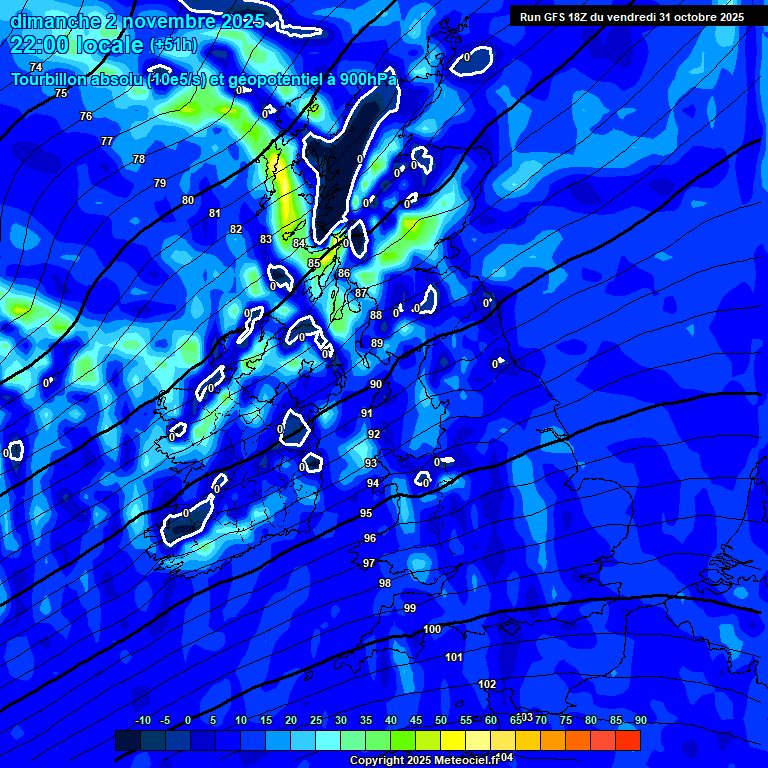Click the yellow swatch below the 50 label
Screen dimensions: 768x768
coord(453,740)
